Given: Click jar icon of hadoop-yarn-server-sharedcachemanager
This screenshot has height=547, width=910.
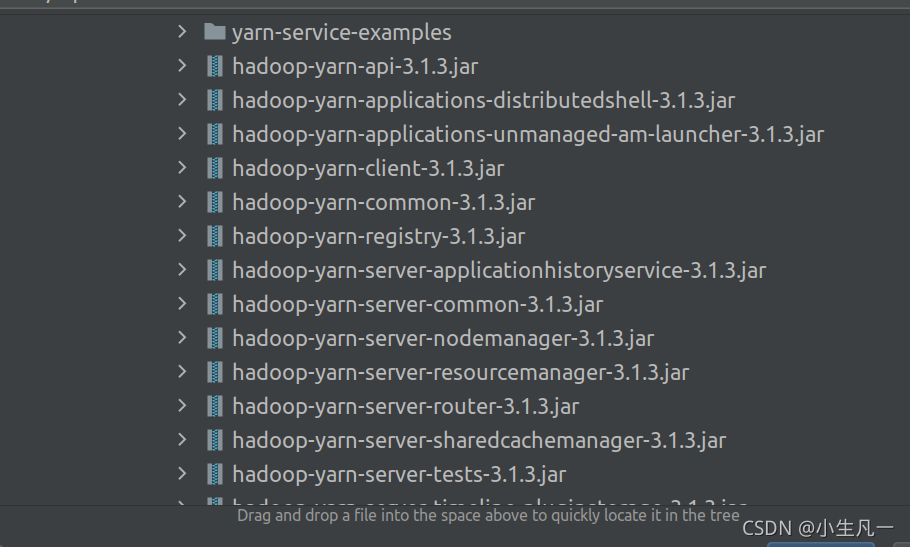Looking at the screenshot, I should click(215, 440).
